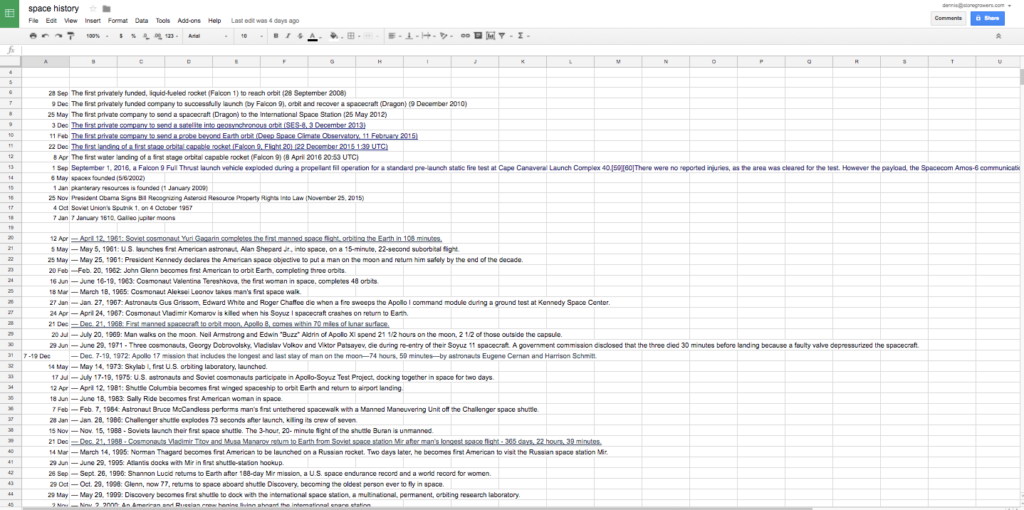Format as currency with dollar icon
Screen dimensions: 1024x510
121,36
